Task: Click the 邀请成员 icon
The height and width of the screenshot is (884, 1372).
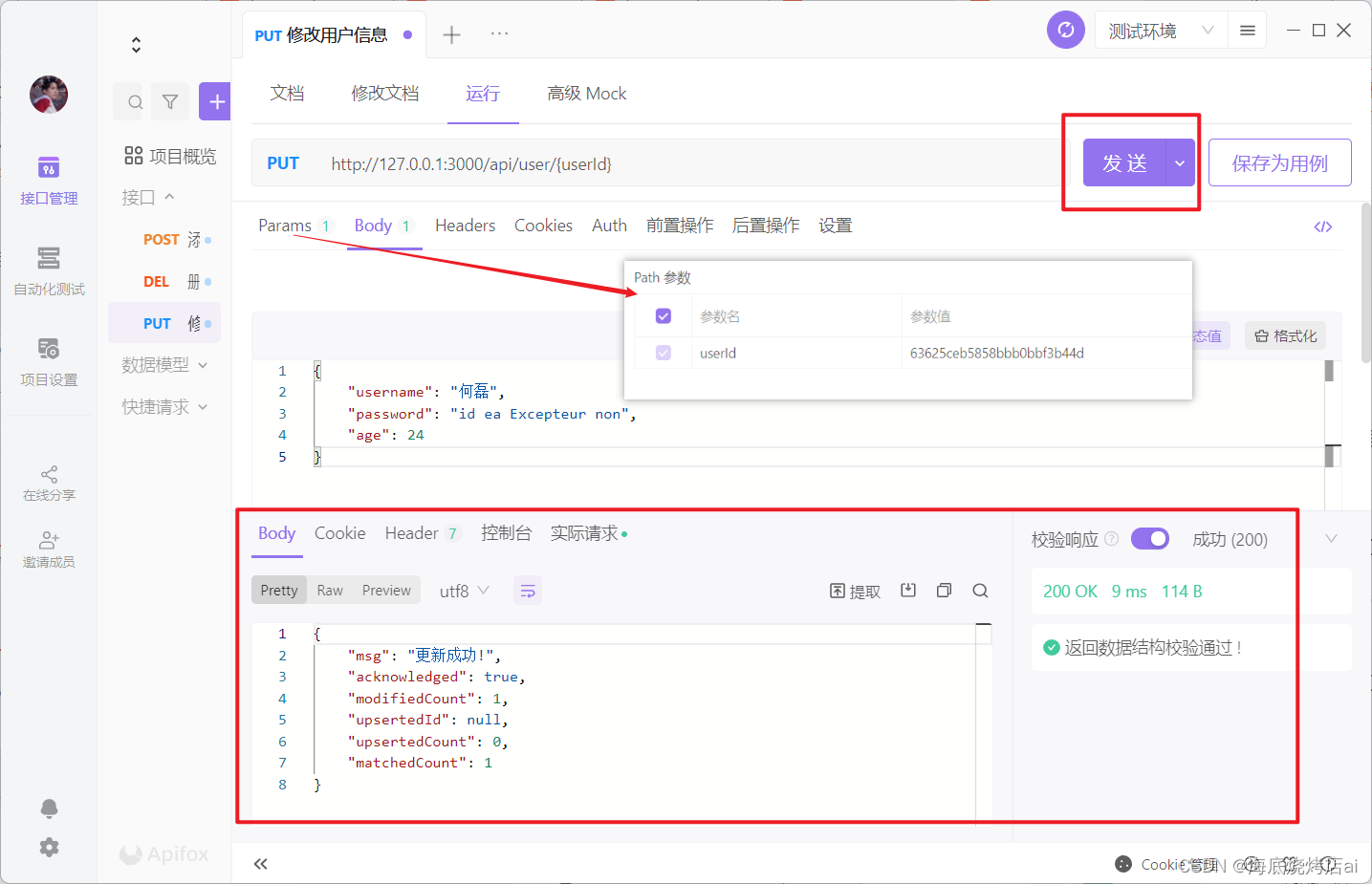Action: (x=49, y=541)
